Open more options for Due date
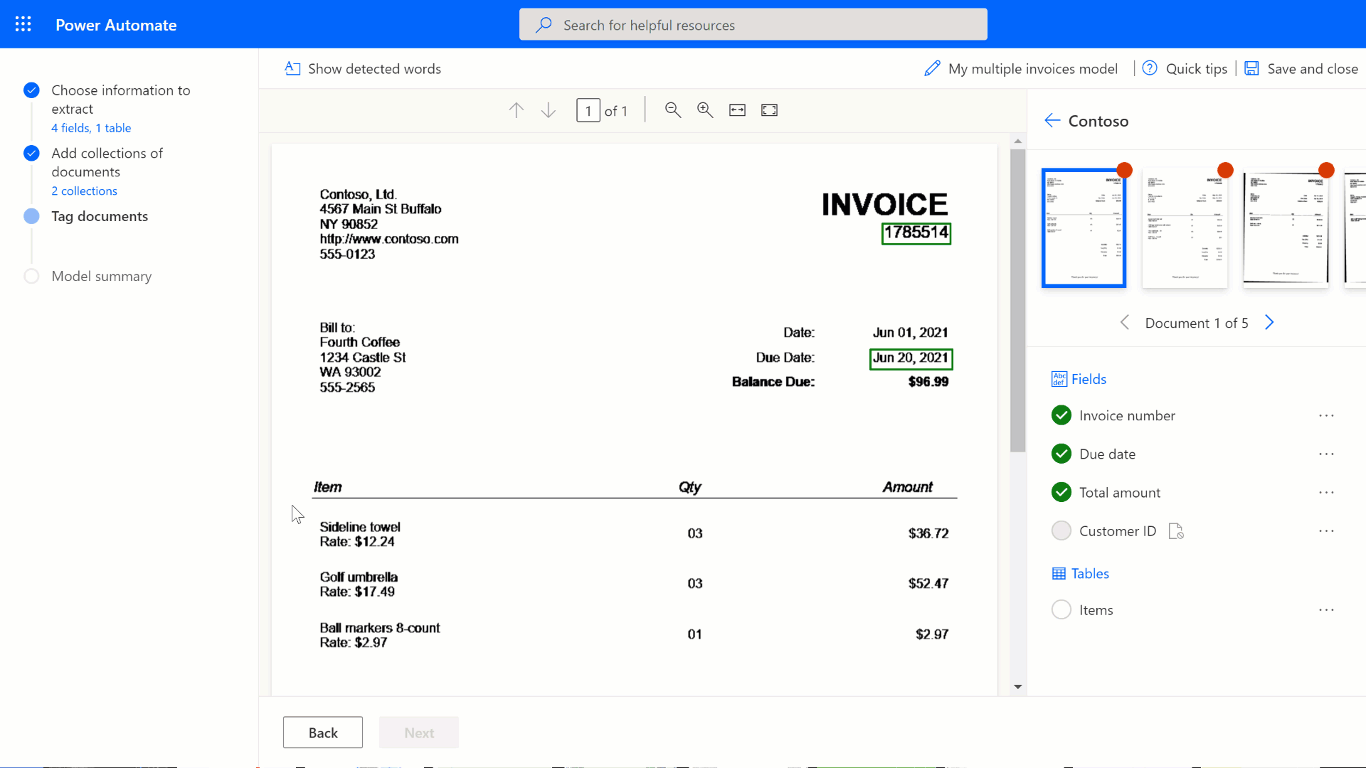1366x768 pixels. [x=1326, y=454]
